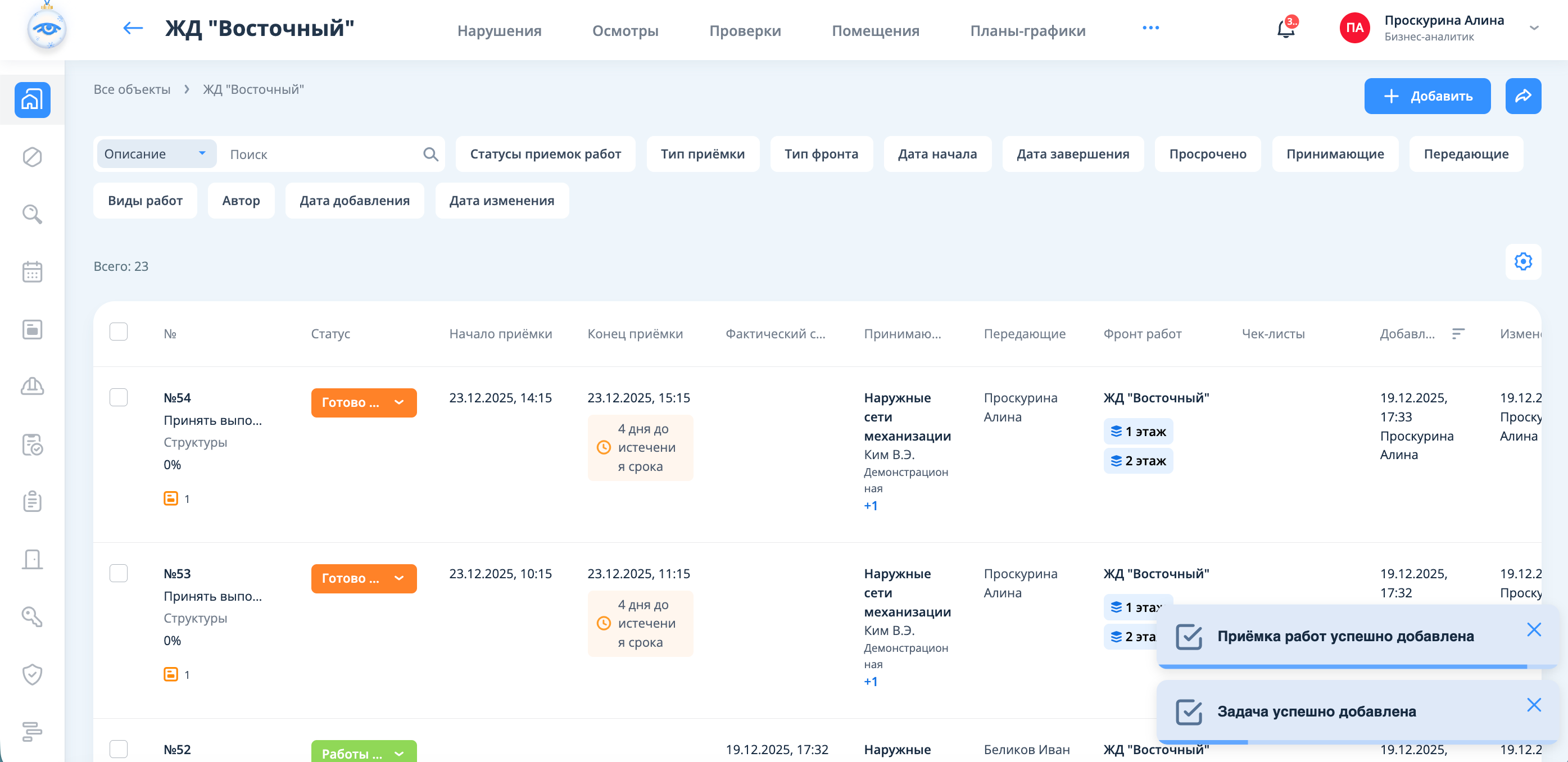Click the shield check sidebar icon
The height and width of the screenshot is (762, 1568).
[32, 674]
